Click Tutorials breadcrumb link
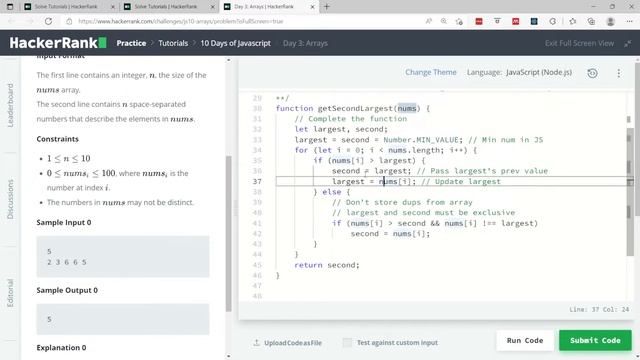 (x=173, y=43)
